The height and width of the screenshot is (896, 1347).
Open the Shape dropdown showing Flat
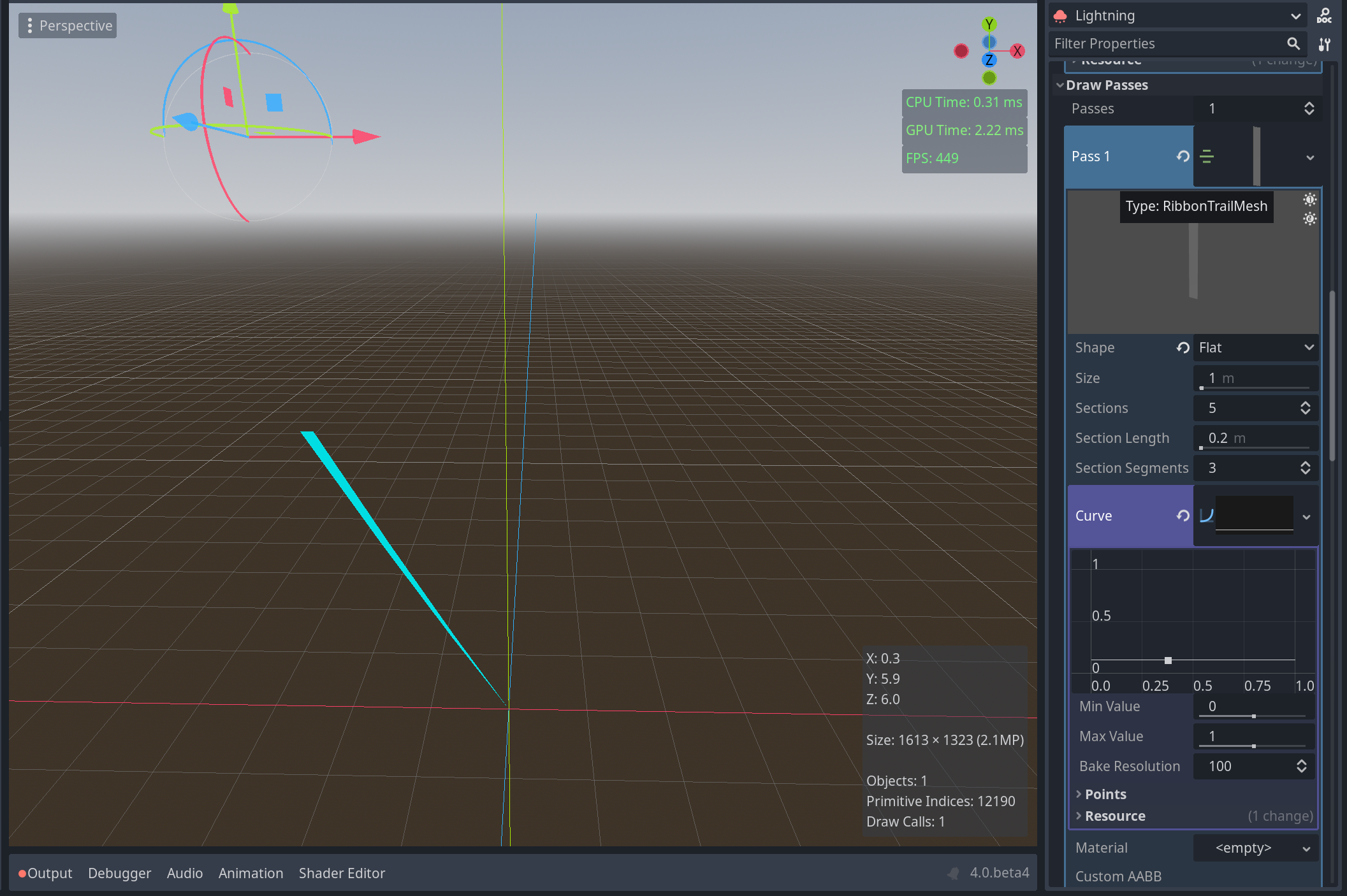[1255, 348]
